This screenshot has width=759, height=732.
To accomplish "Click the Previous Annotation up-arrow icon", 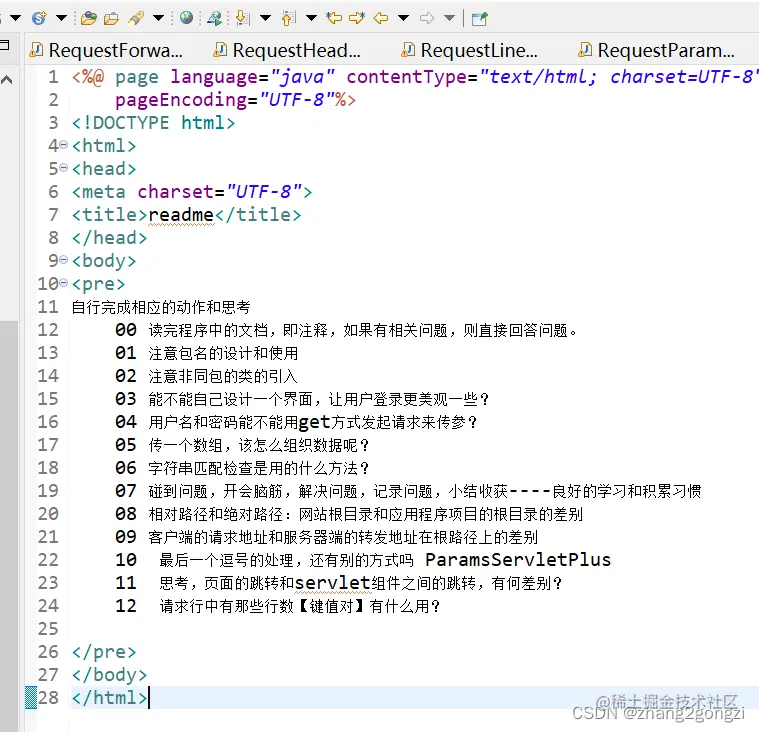I will click(288, 18).
